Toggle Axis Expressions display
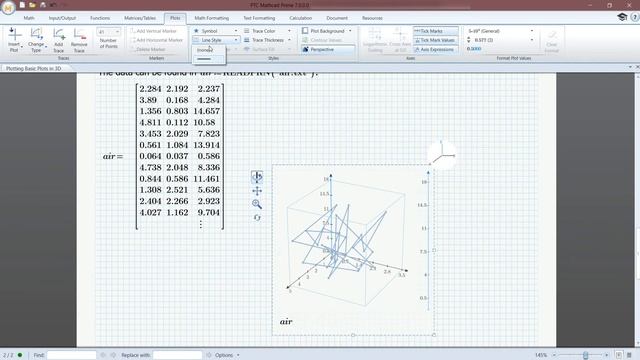The height and width of the screenshot is (360, 640). [436, 49]
